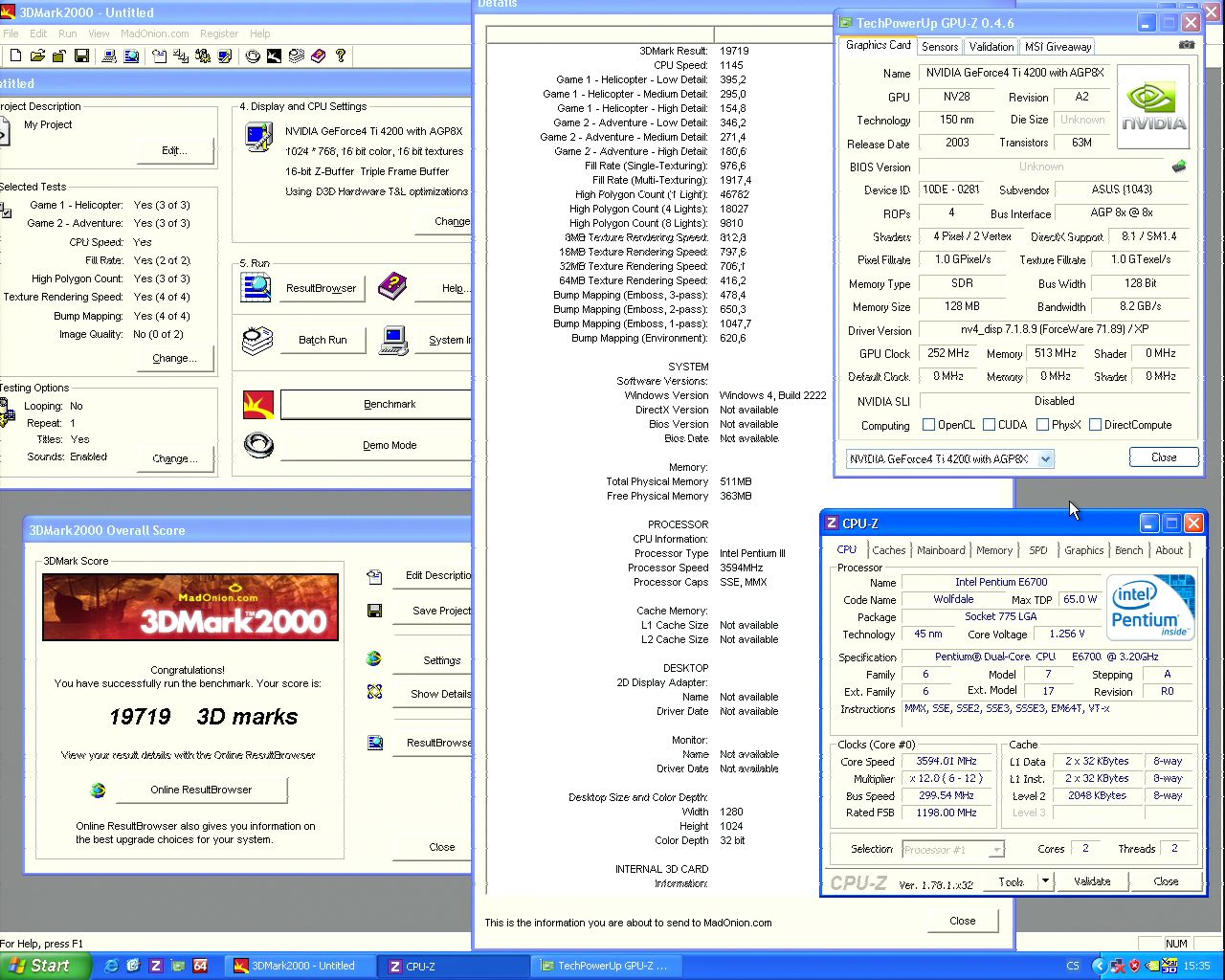Close the result details window sending to MadOnion.com

pos(963,921)
